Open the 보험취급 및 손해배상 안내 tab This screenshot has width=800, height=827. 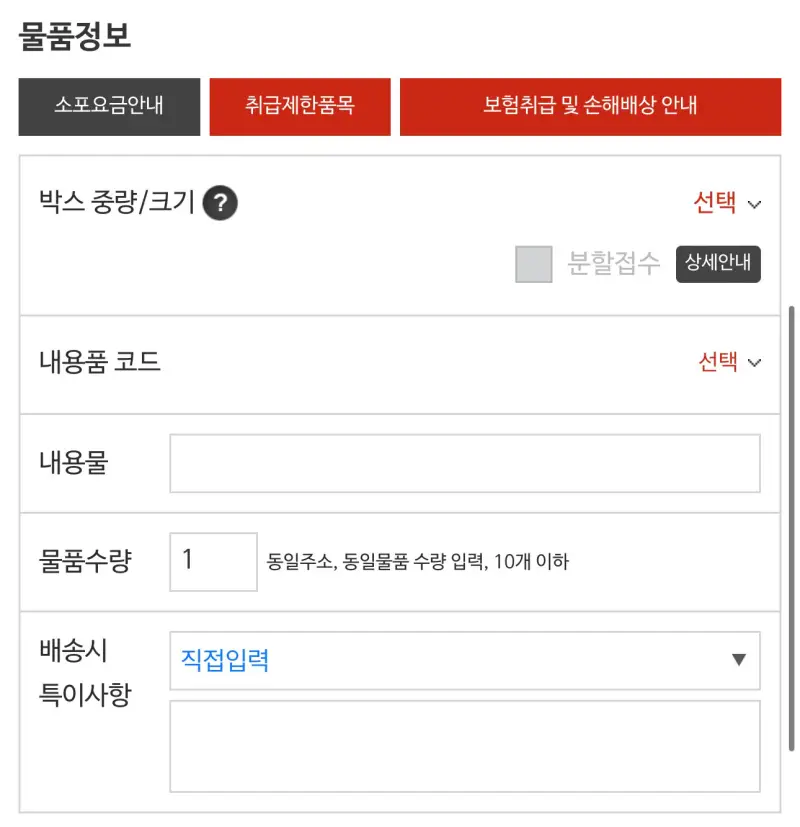pos(592,107)
